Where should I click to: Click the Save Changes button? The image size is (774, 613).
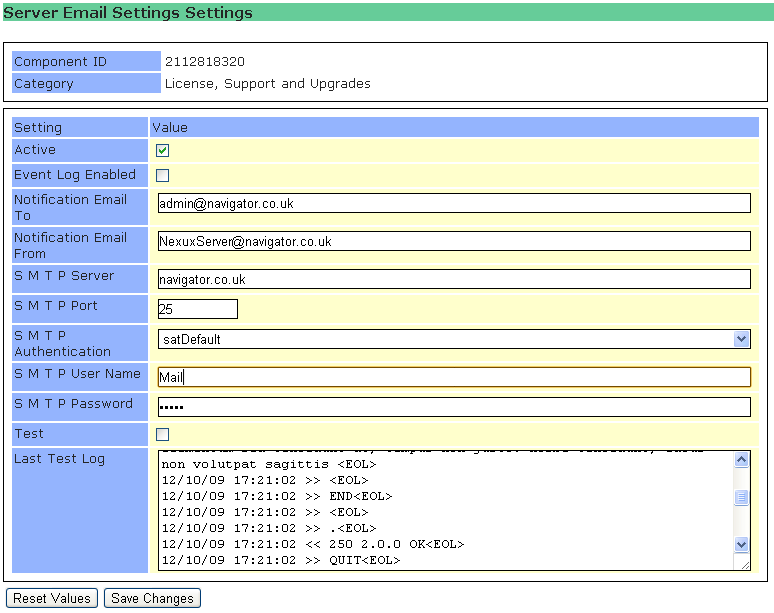point(152,598)
